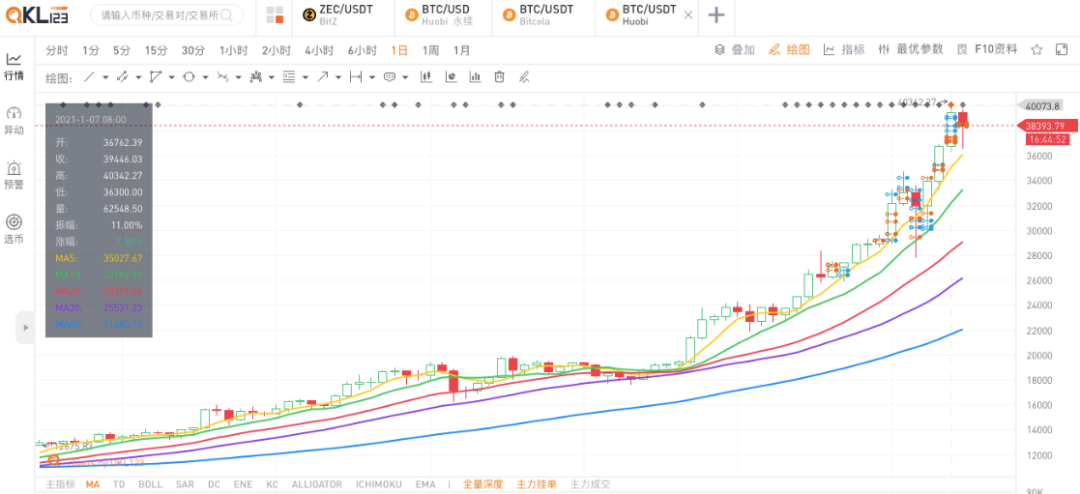Toggle the 主力成交 overlay
The width and height of the screenshot is (1080, 494).
point(589,484)
